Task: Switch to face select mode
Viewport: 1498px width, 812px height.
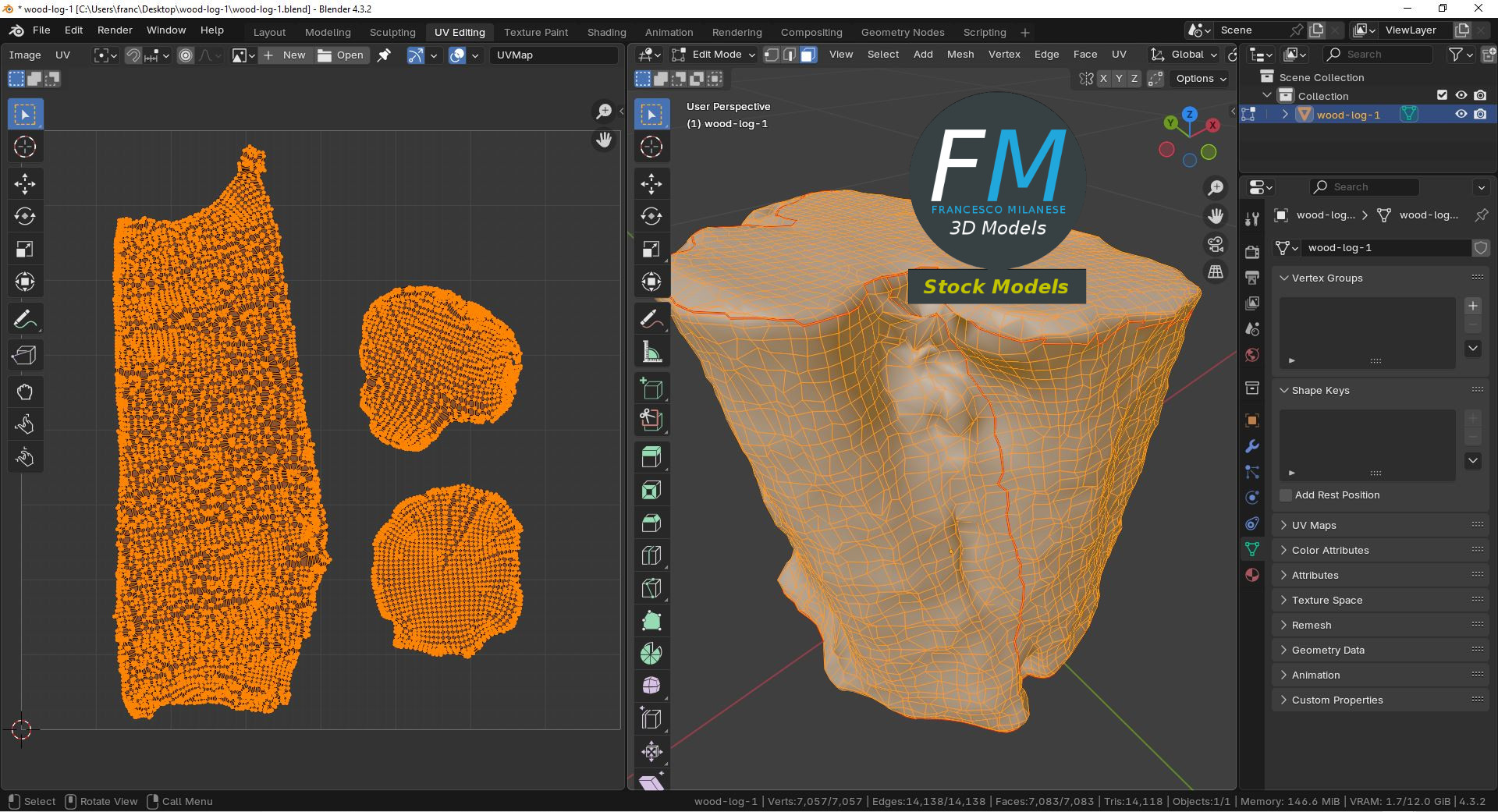Action: point(808,55)
